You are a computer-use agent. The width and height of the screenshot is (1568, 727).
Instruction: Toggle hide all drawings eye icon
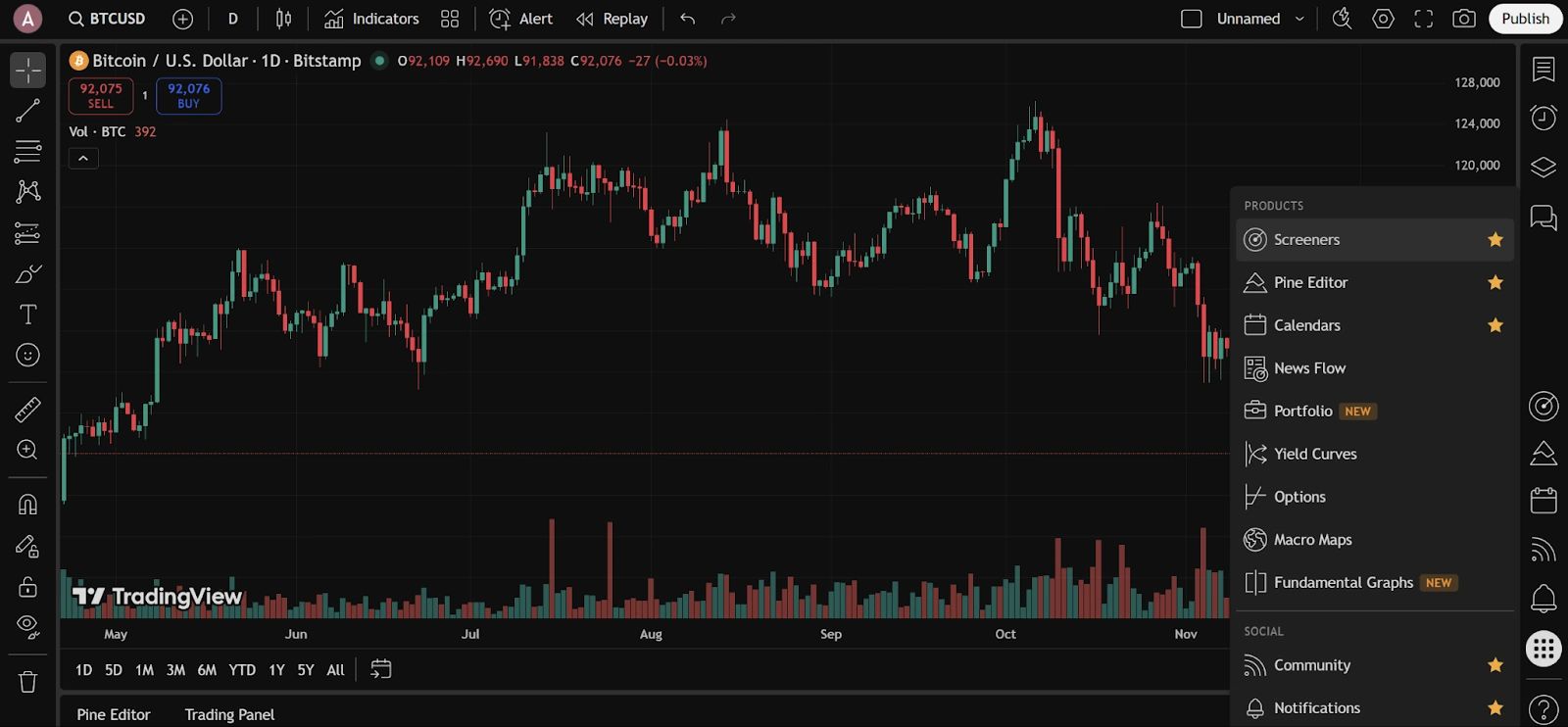(27, 627)
